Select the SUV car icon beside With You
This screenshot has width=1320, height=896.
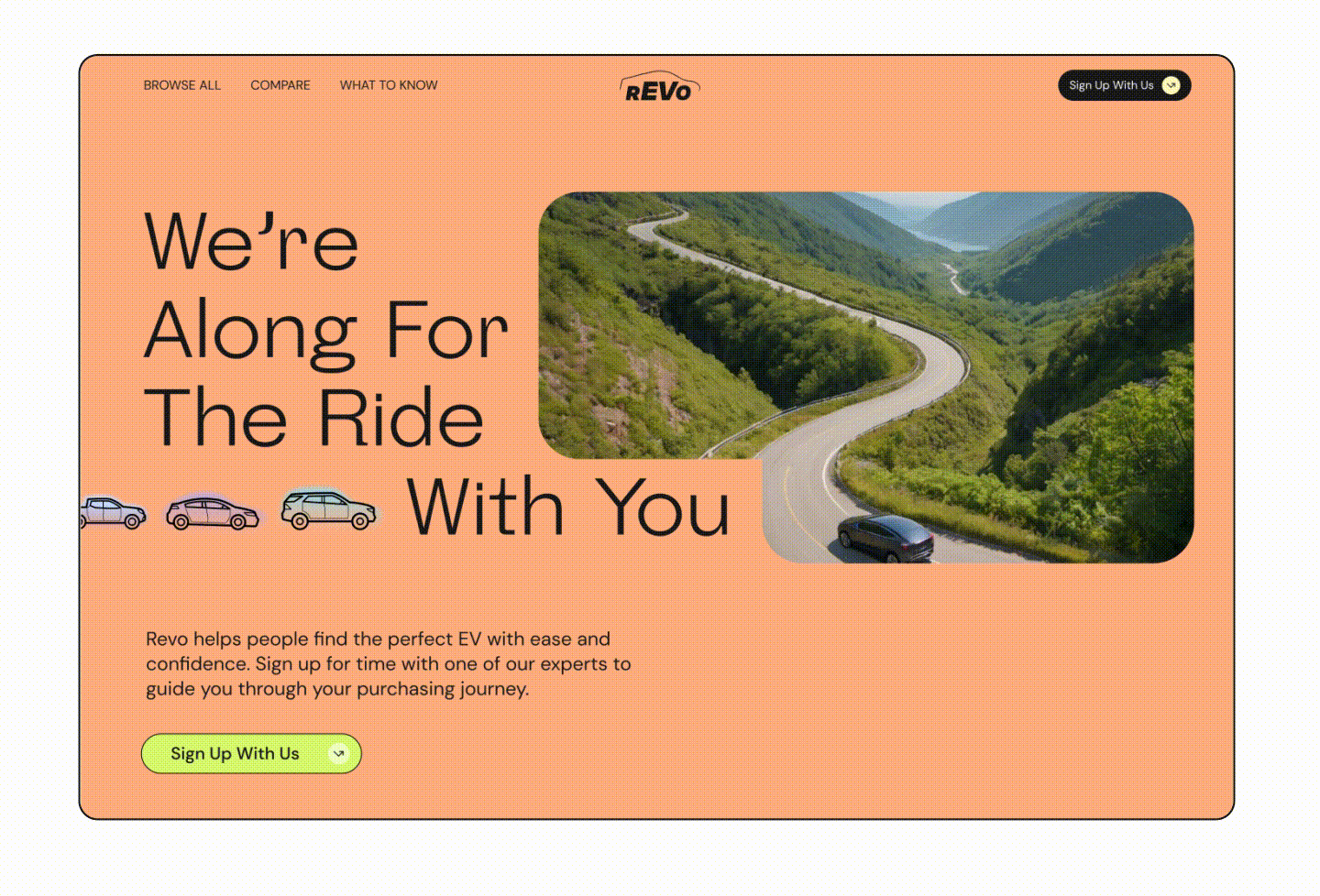point(328,508)
